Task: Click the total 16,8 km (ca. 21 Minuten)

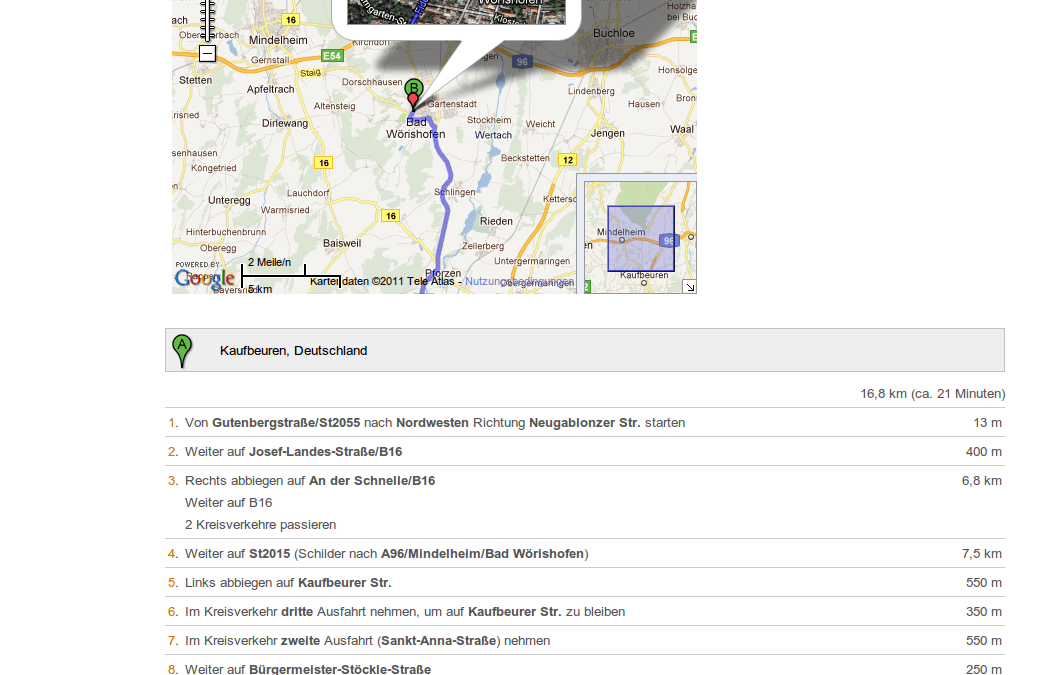Action: [933, 394]
